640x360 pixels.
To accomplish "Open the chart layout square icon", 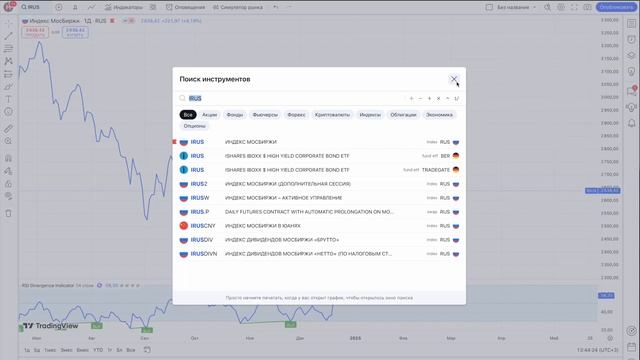I will click(489, 7).
